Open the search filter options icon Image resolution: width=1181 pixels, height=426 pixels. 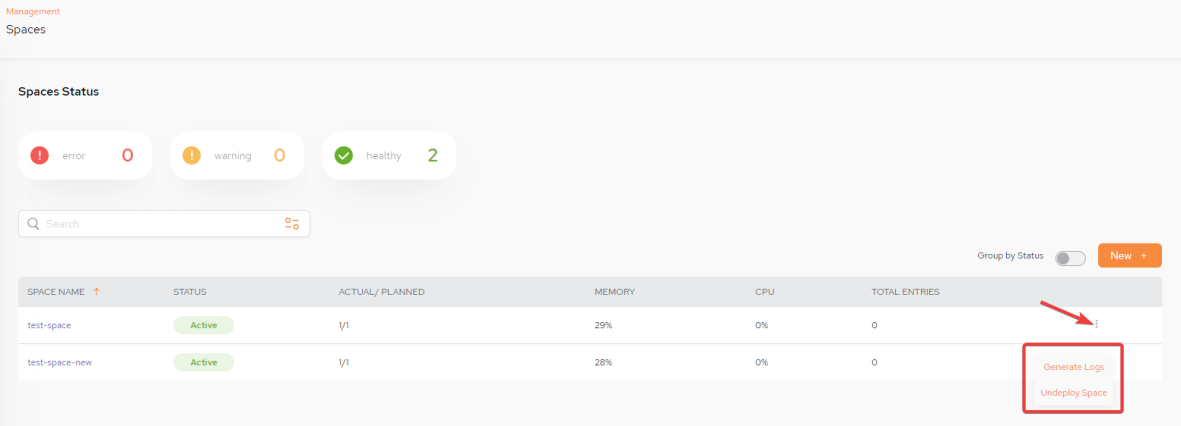tap(291, 224)
